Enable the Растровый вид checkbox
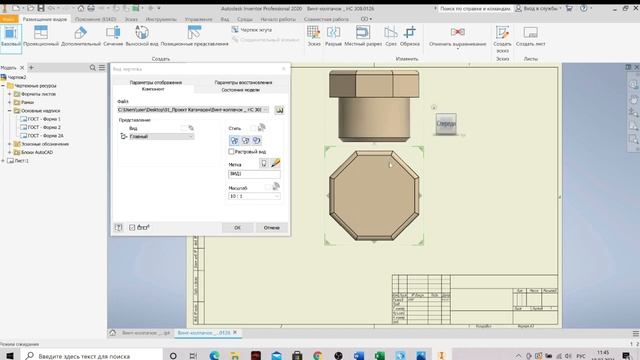 click(x=231, y=151)
